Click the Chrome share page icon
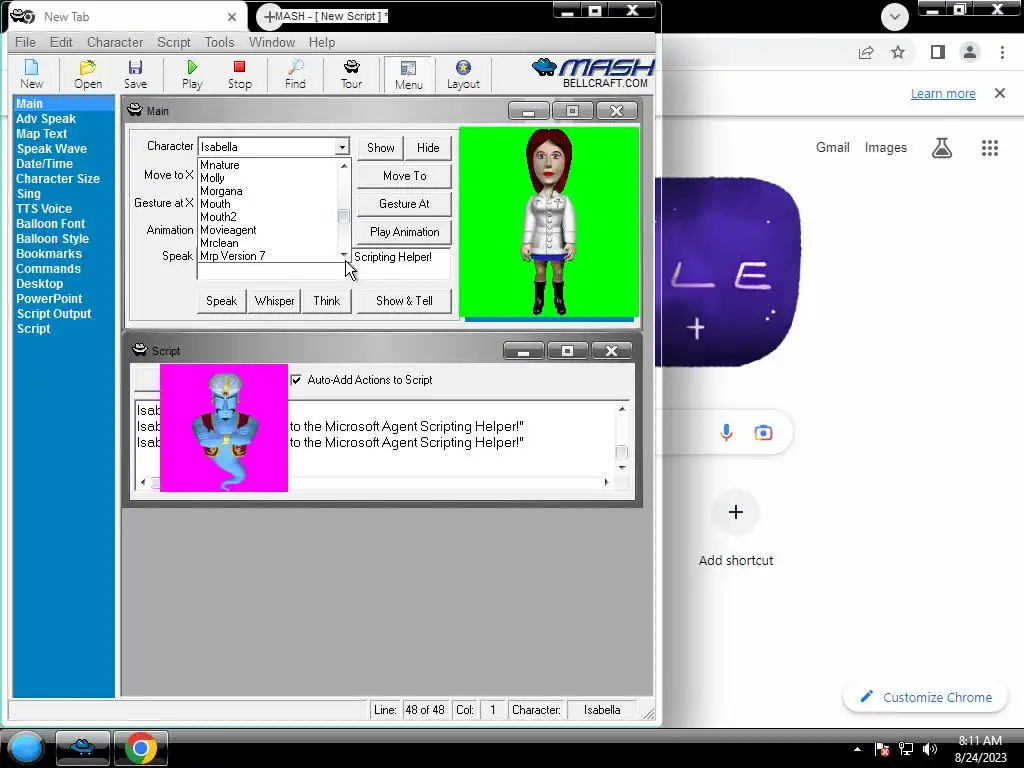This screenshot has height=768, width=1024. coord(866,52)
